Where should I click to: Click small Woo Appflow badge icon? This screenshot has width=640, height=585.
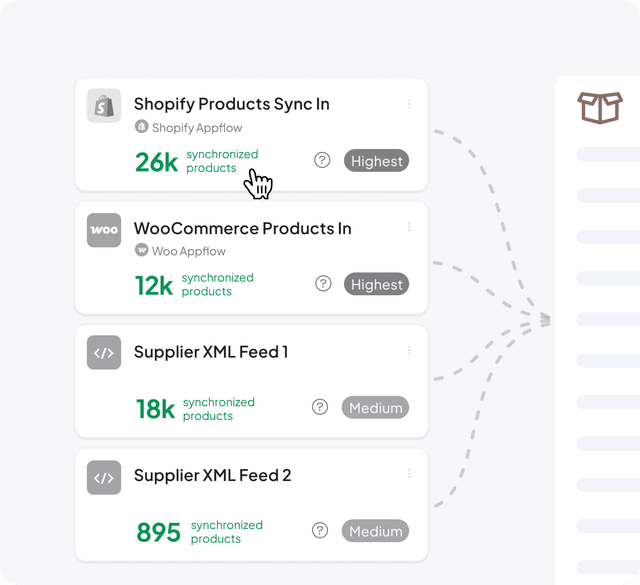pos(141,250)
